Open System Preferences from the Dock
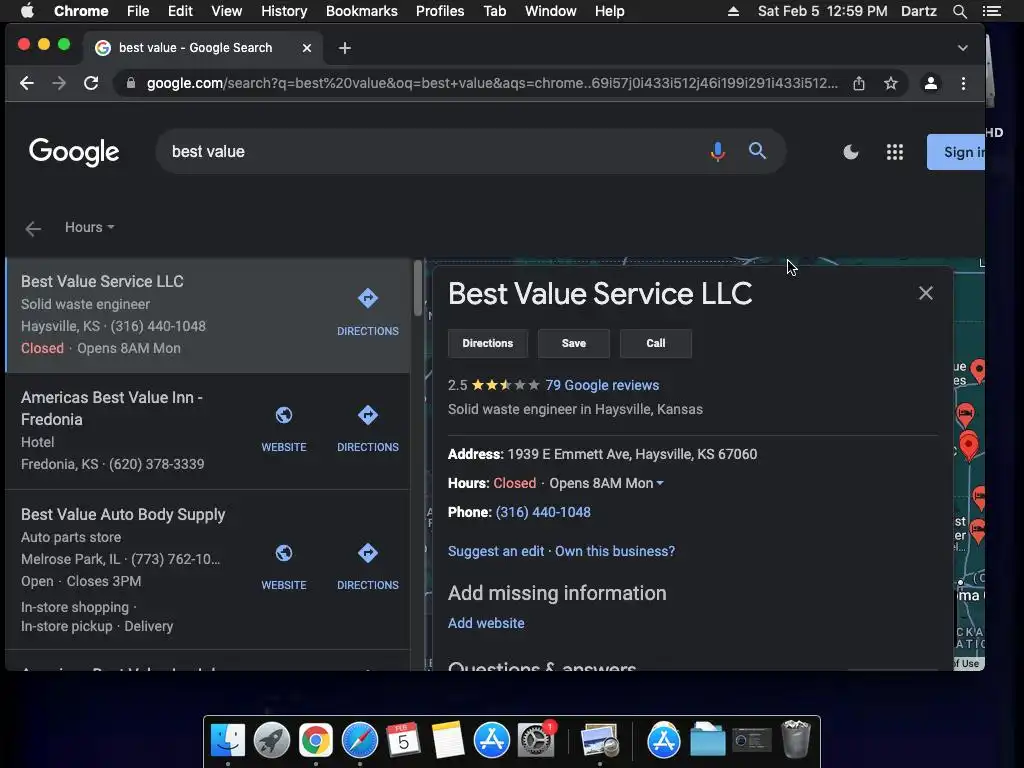This screenshot has width=1024, height=768. click(536, 741)
